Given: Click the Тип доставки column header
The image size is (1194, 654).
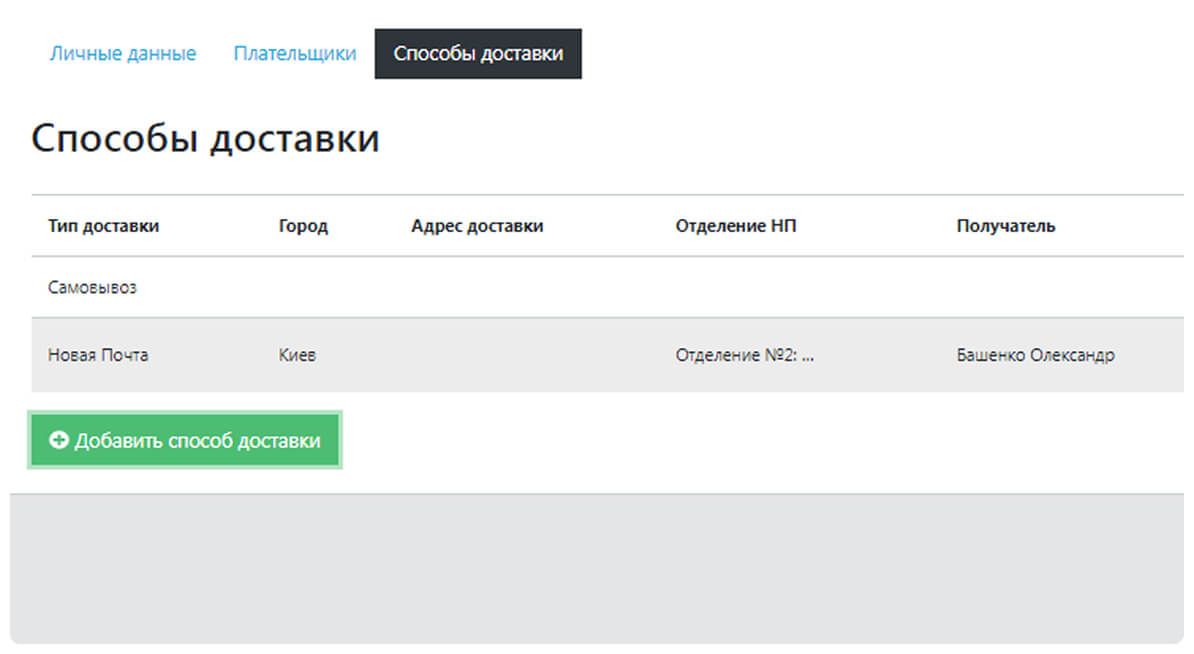Looking at the screenshot, I should click(104, 225).
